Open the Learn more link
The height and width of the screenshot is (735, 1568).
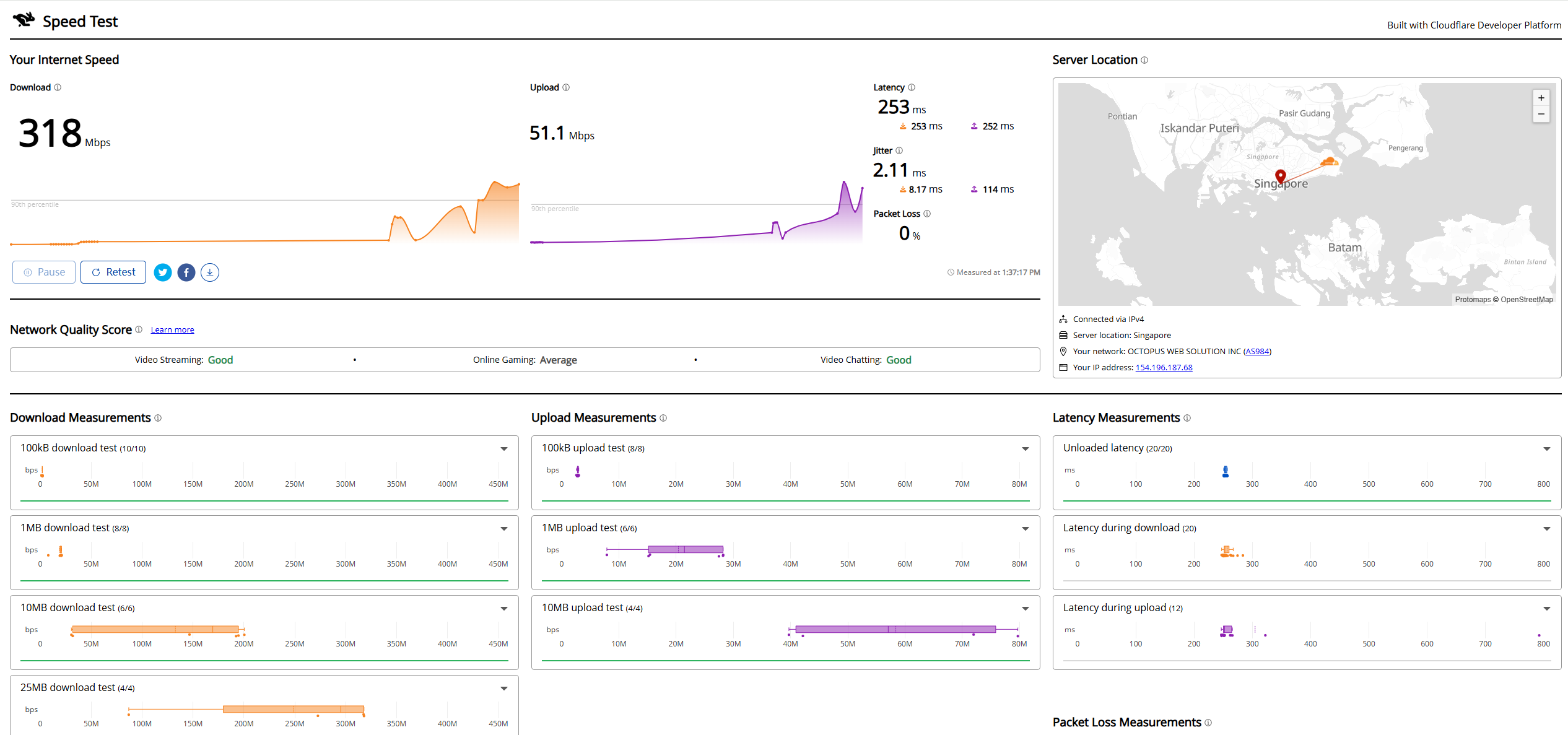[173, 330]
